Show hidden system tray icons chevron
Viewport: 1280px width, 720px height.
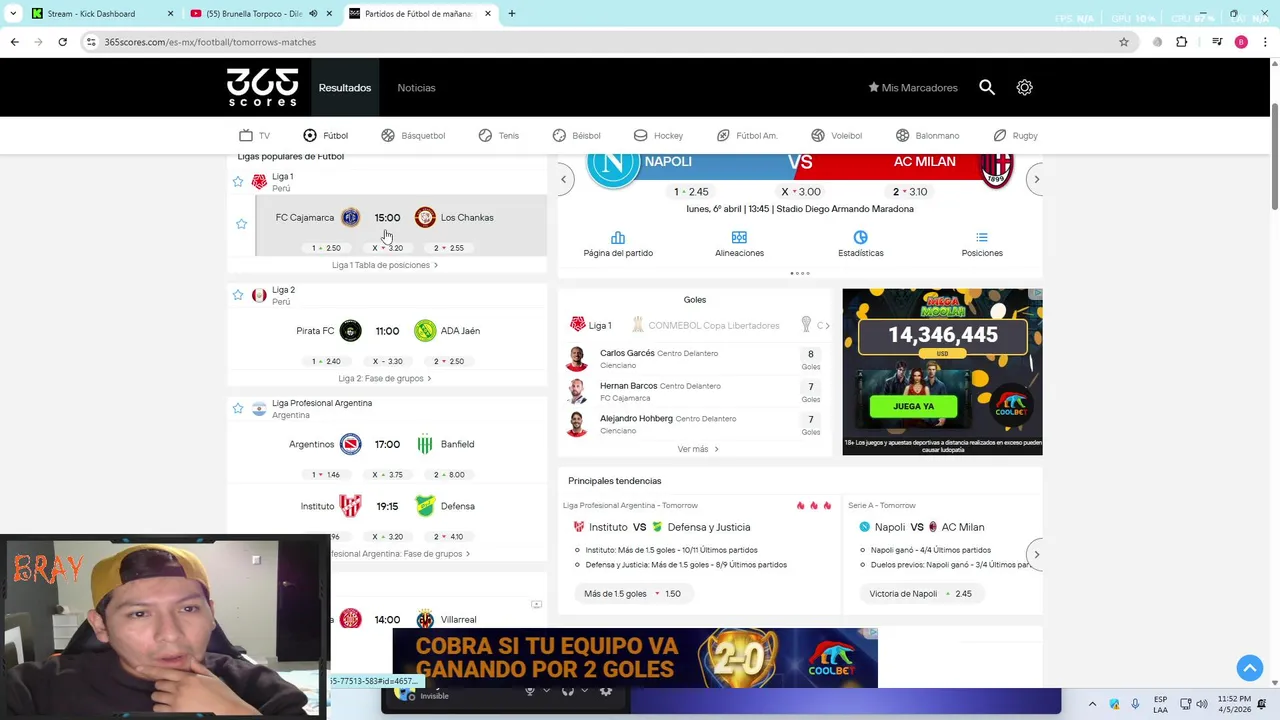click(1092, 704)
